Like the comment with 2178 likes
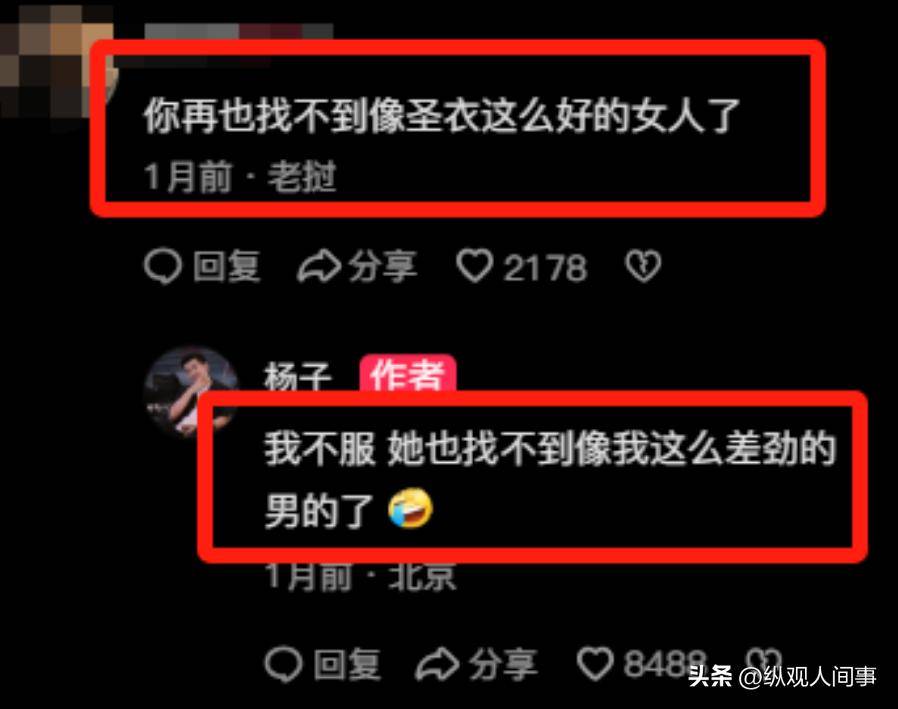Screen dimensions: 898x709 (x=475, y=266)
